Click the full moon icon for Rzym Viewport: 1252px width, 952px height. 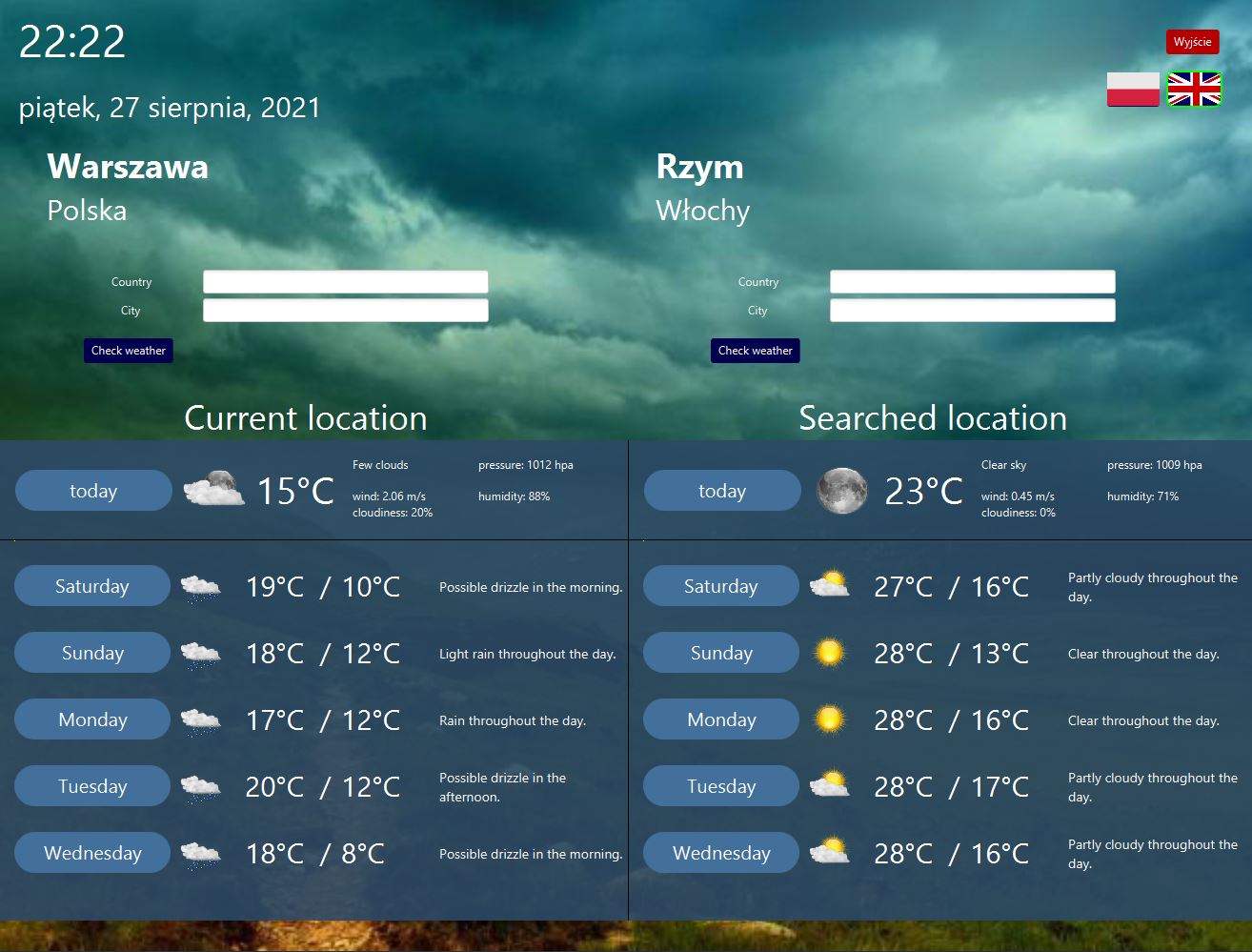[x=842, y=491]
